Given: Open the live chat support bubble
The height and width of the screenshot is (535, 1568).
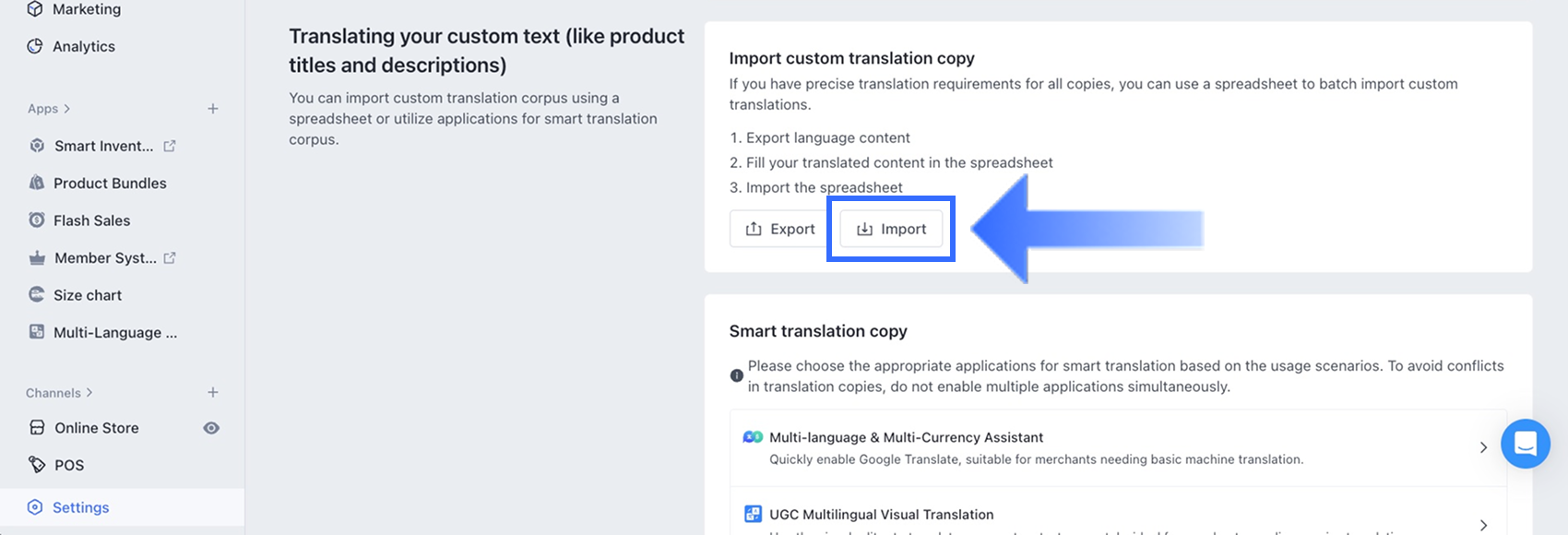Looking at the screenshot, I should (x=1525, y=444).
